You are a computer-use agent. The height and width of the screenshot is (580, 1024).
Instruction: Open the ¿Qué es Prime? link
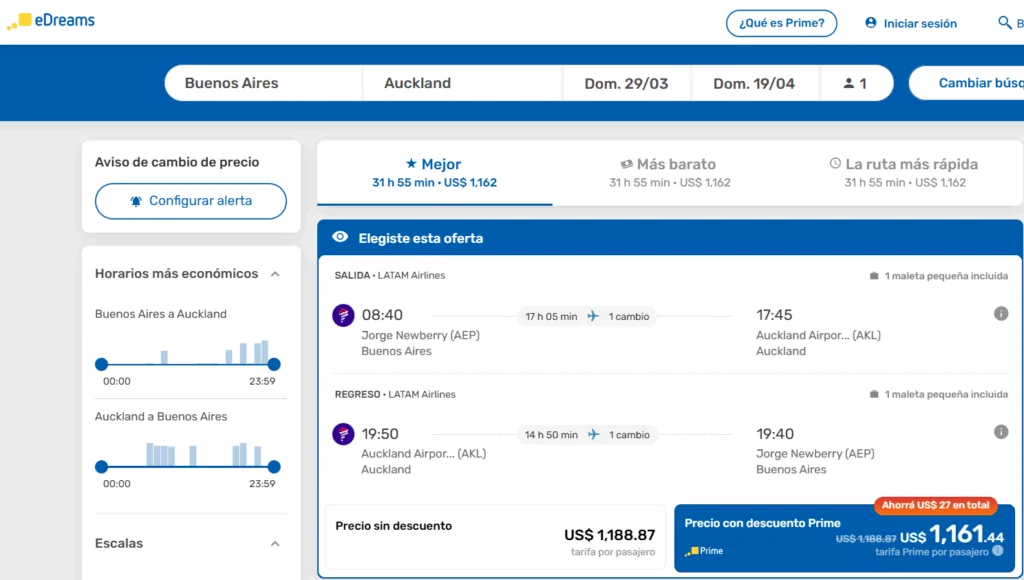point(781,23)
